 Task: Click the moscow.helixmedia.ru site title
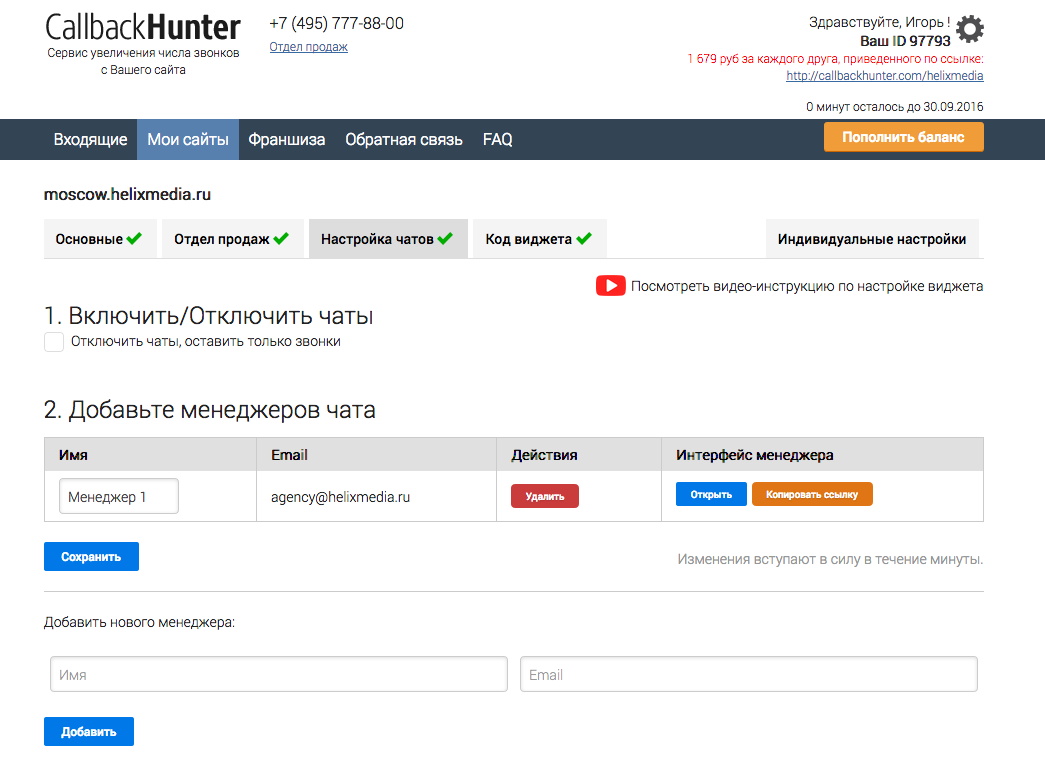point(127,195)
